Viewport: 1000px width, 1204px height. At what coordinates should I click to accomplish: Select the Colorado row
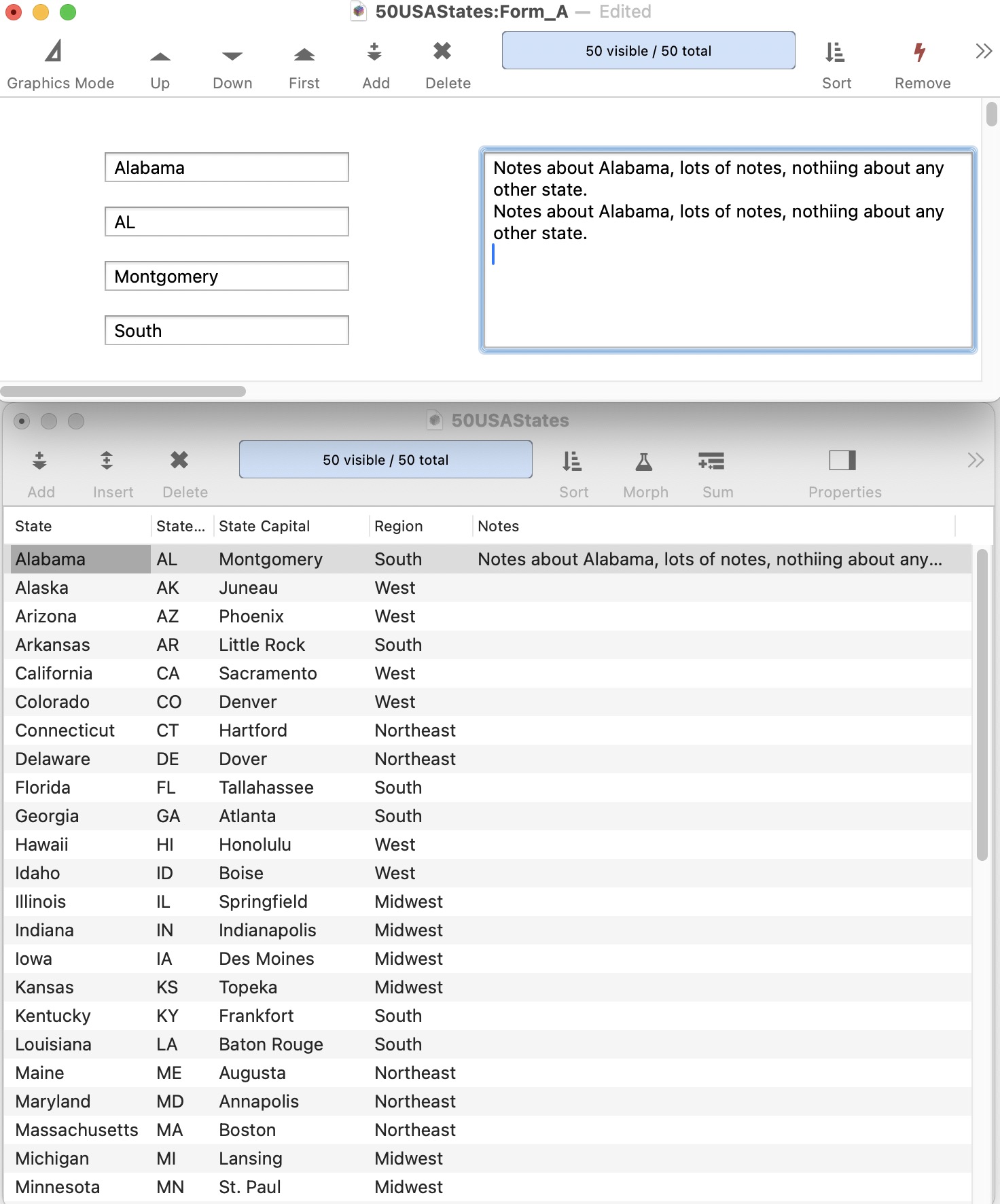[488, 702]
